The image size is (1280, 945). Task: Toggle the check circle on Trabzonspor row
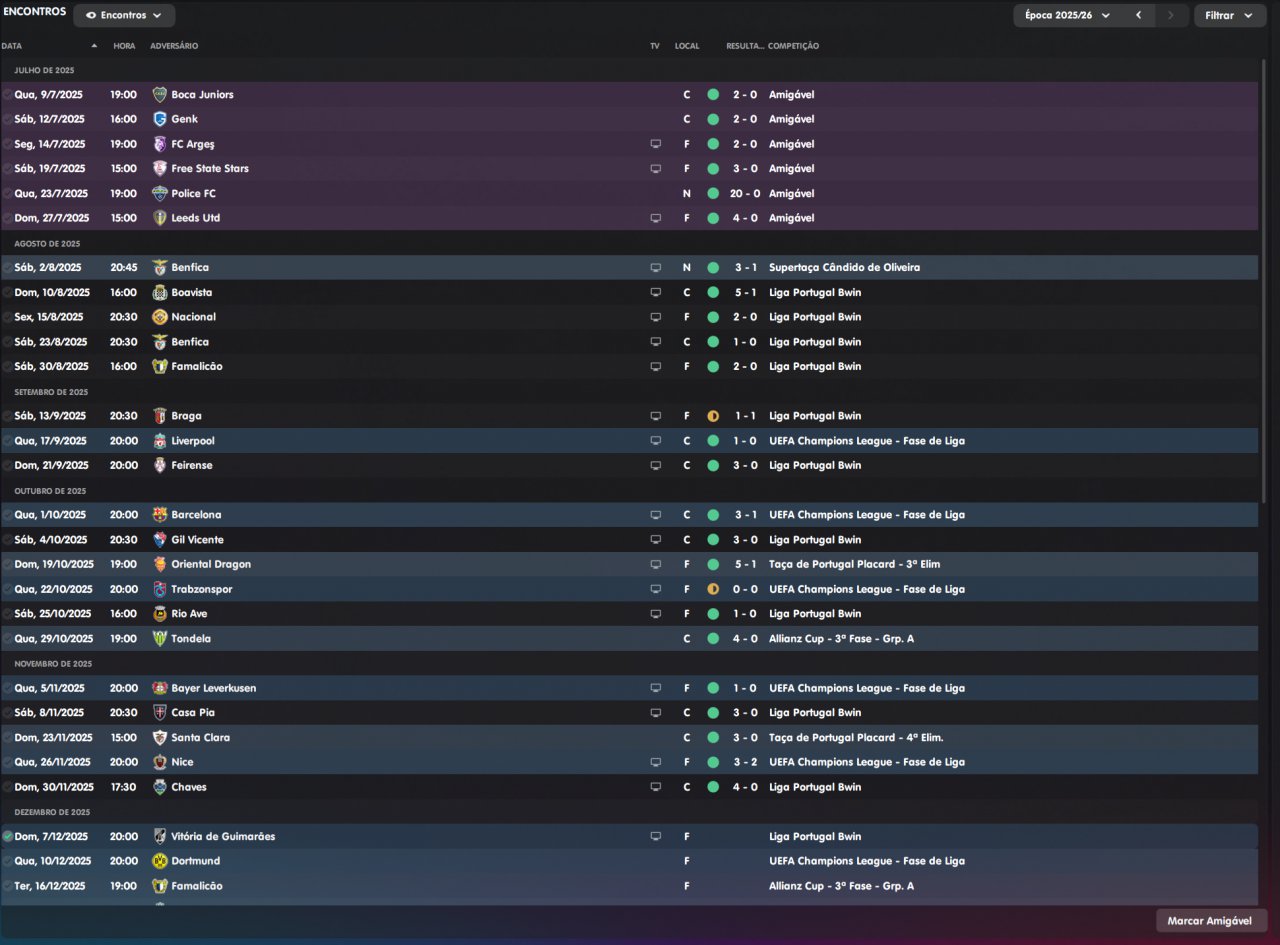[8, 589]
